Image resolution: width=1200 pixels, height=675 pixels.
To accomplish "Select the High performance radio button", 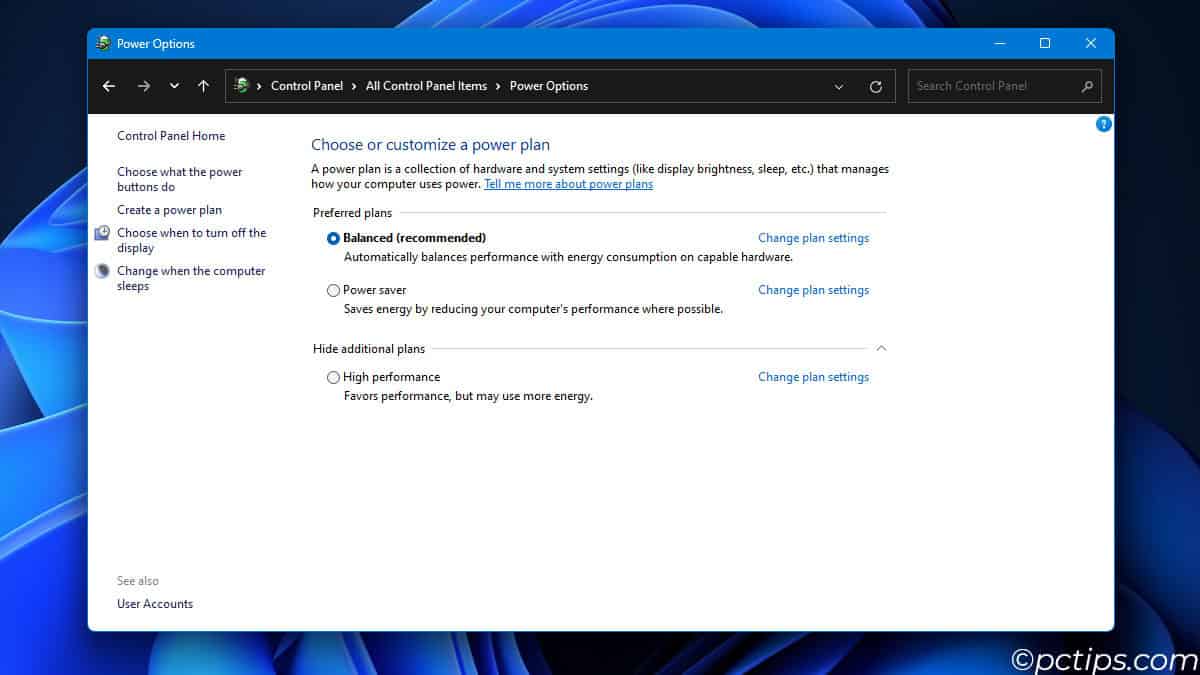I will point(333,377).
